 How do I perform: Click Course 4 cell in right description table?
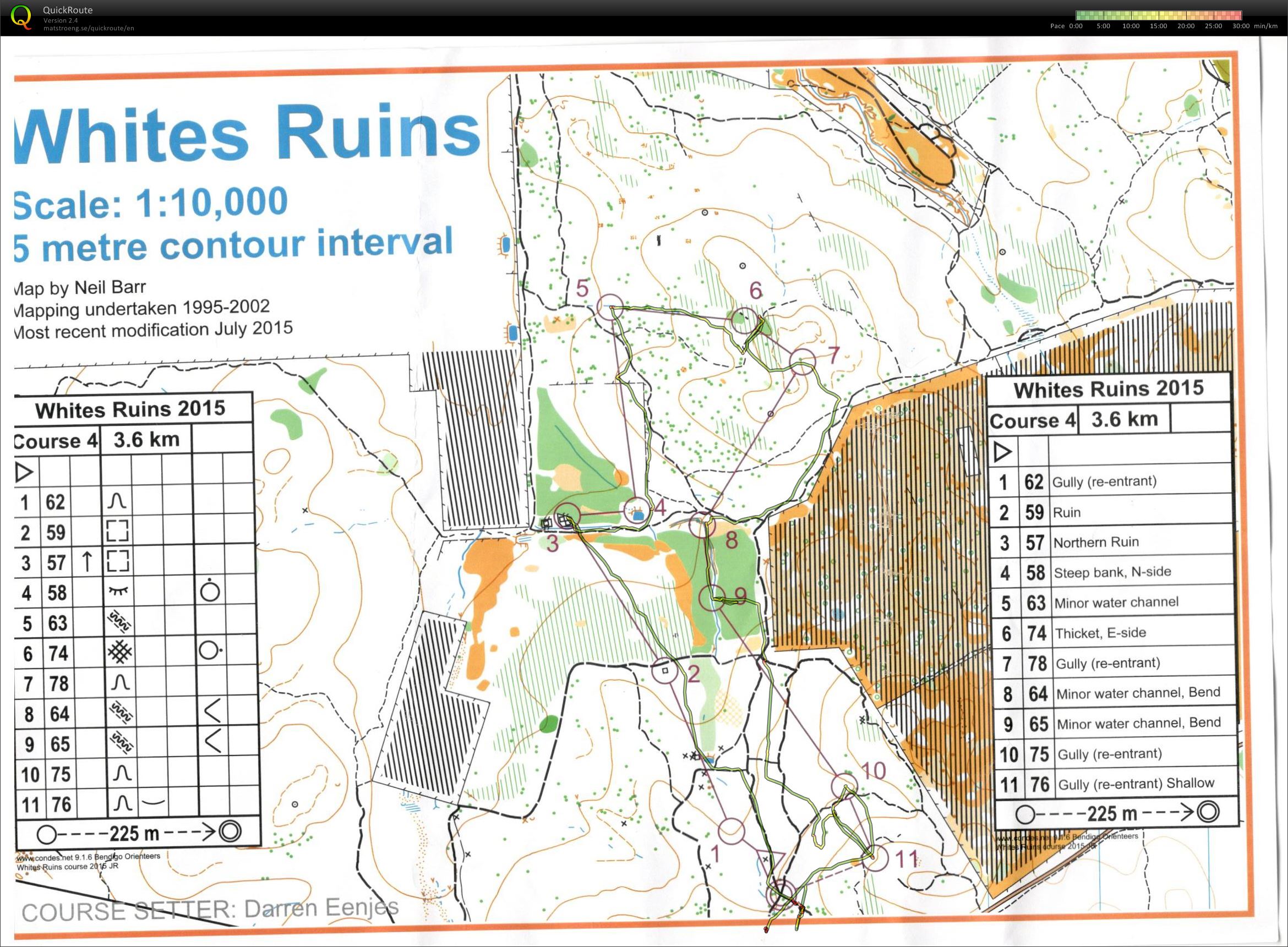click(1032, 420)
